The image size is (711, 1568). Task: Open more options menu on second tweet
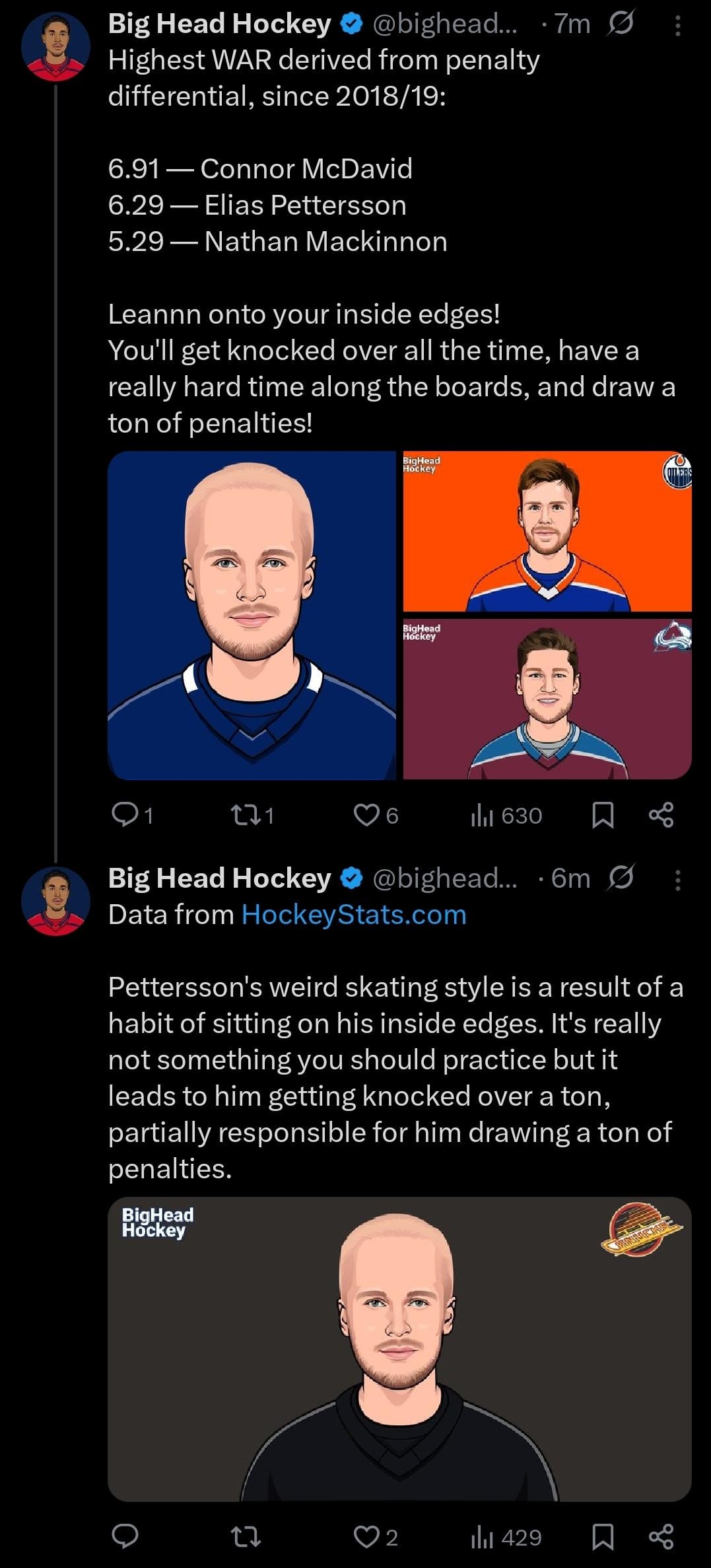(677, 879)
